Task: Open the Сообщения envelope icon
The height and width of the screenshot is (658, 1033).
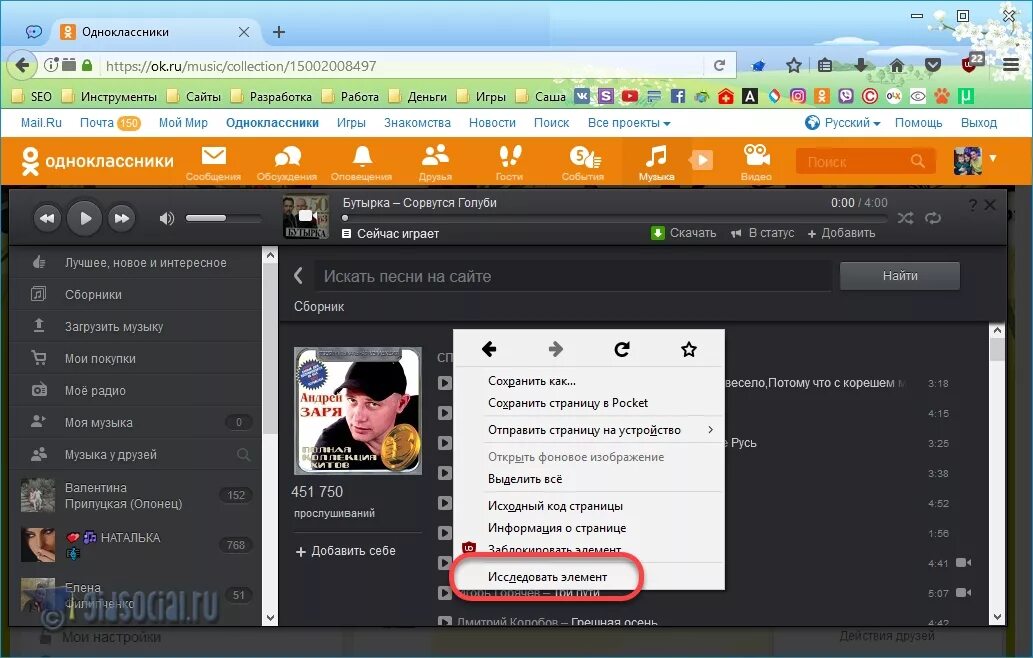Action: point(213,162)
